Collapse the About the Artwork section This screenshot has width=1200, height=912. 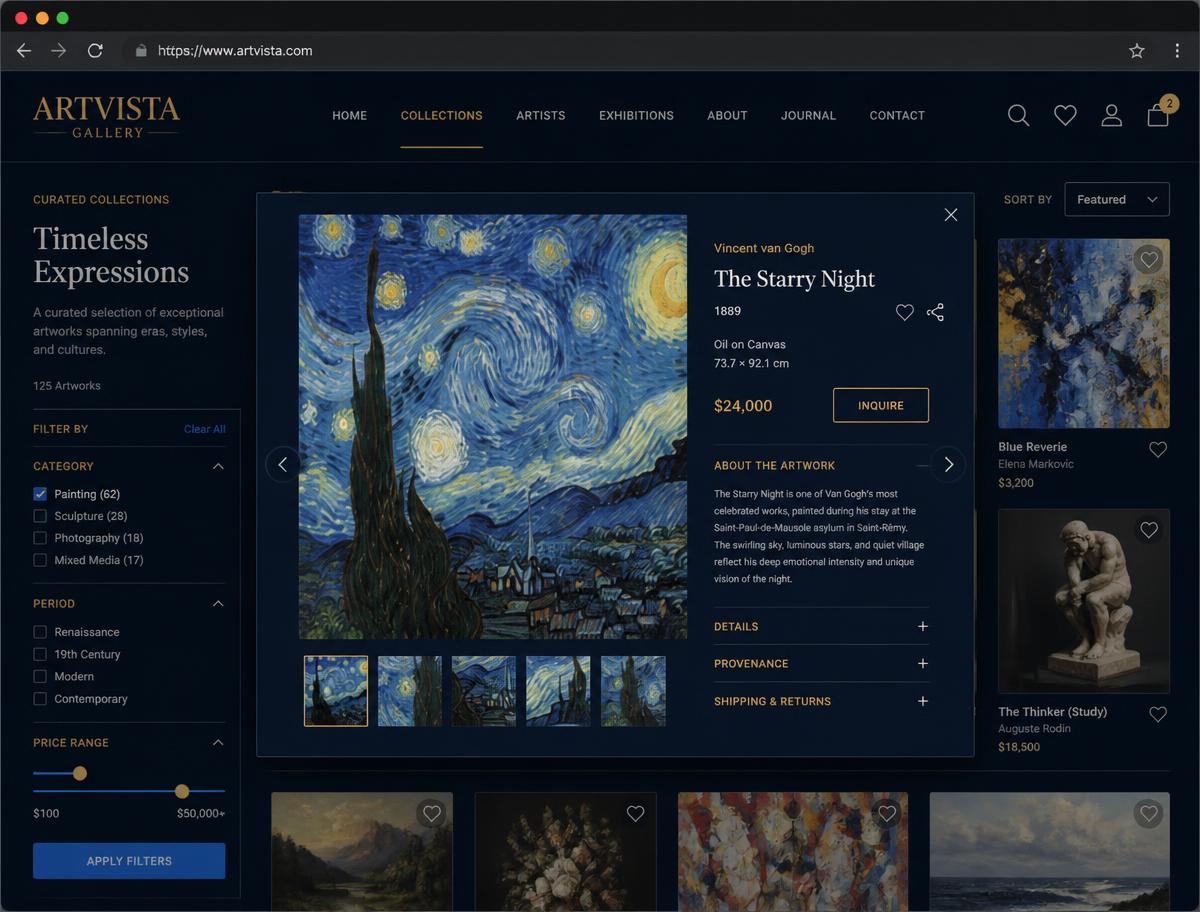(x=923, y=465)
